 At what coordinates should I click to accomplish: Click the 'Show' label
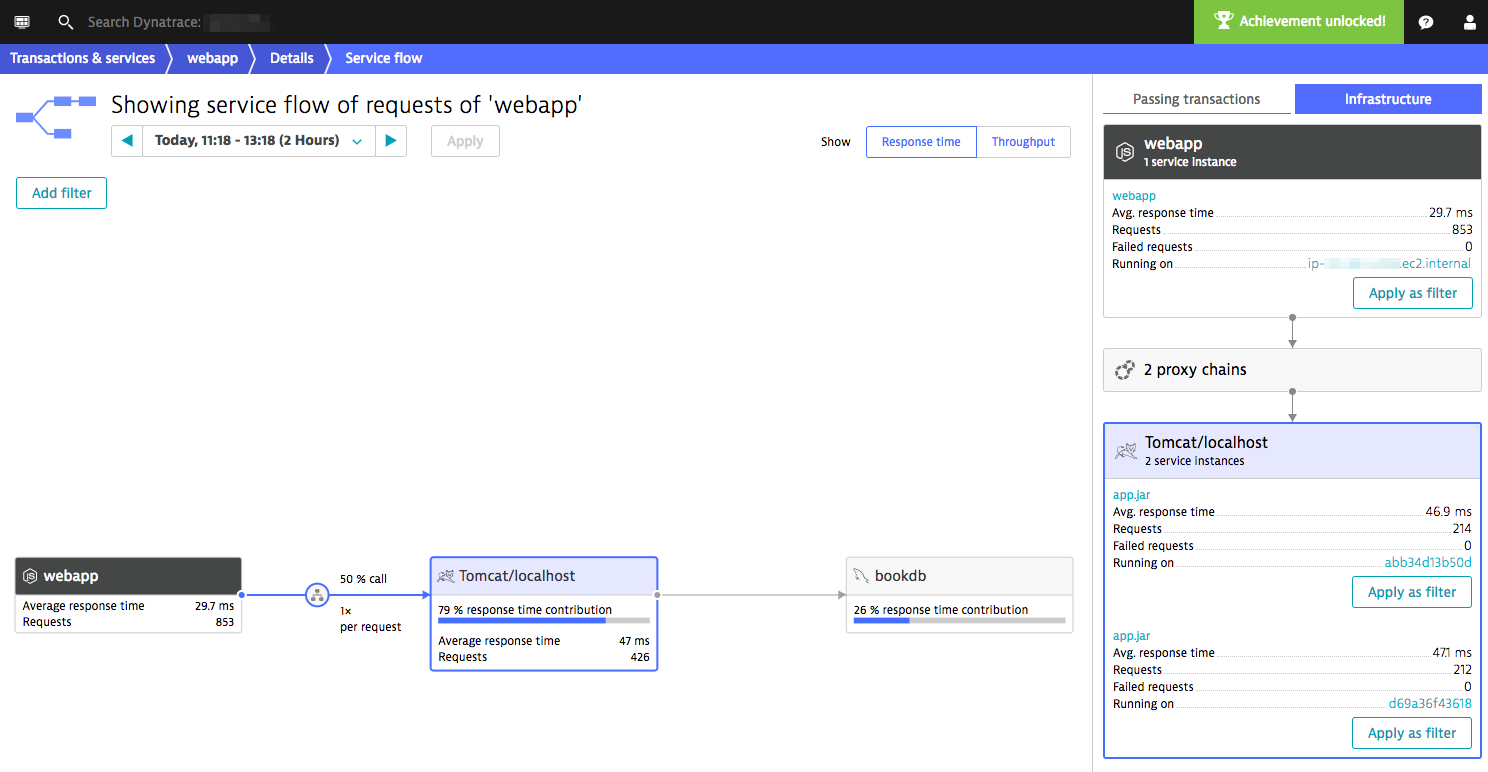tap(836, 142)
